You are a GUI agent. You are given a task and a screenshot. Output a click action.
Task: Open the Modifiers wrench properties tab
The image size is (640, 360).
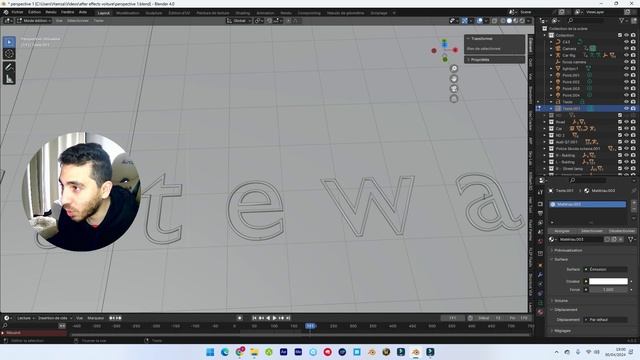tap(540, 275)
